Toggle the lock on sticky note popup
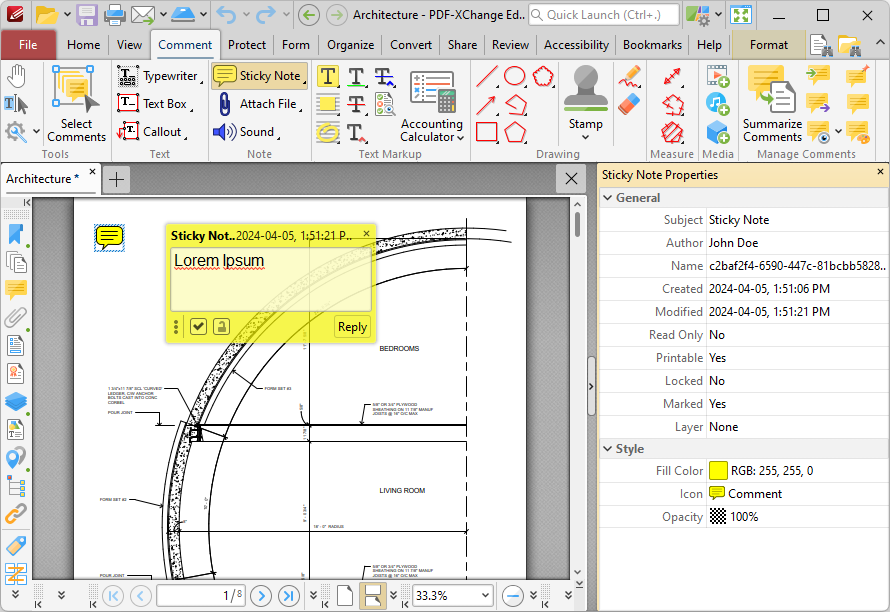Screen dimensions: 890x612 221,326
